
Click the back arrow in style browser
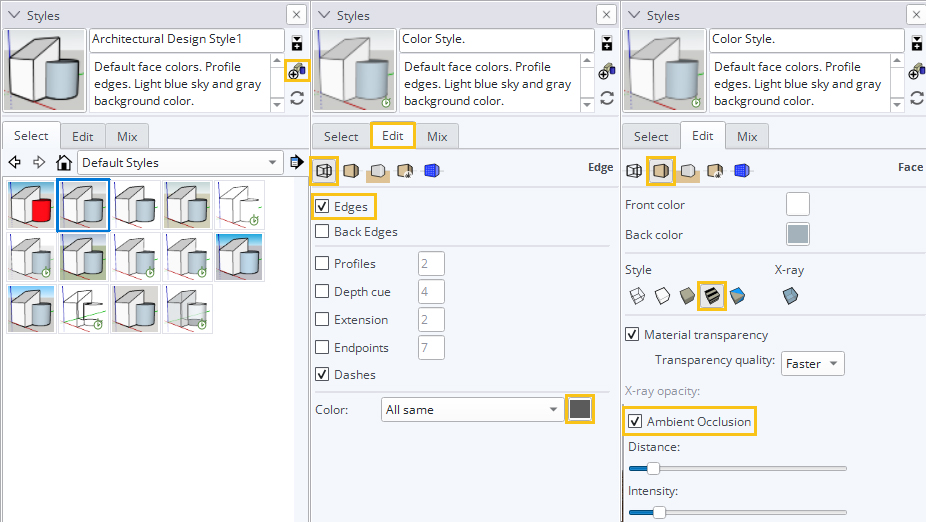coord(15,162)
